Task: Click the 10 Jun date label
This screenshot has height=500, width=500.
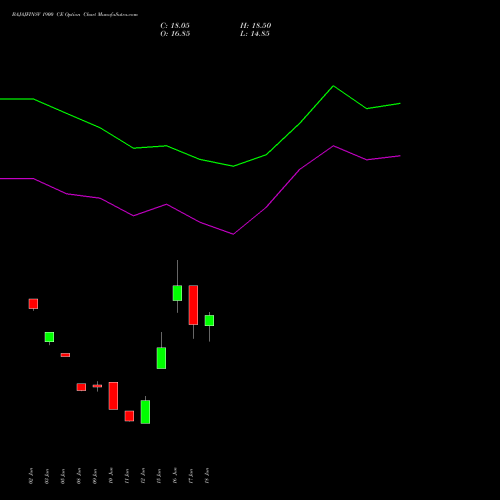Action: (x=111, y=476)
